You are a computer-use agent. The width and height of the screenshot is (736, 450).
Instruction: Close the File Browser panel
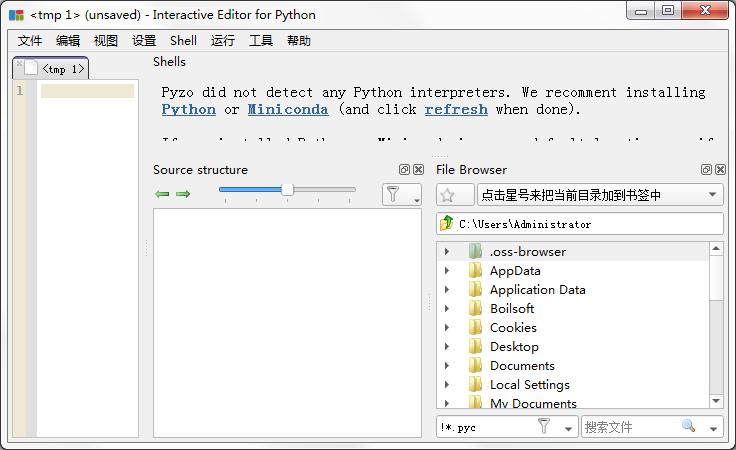[x=720, y=170]
